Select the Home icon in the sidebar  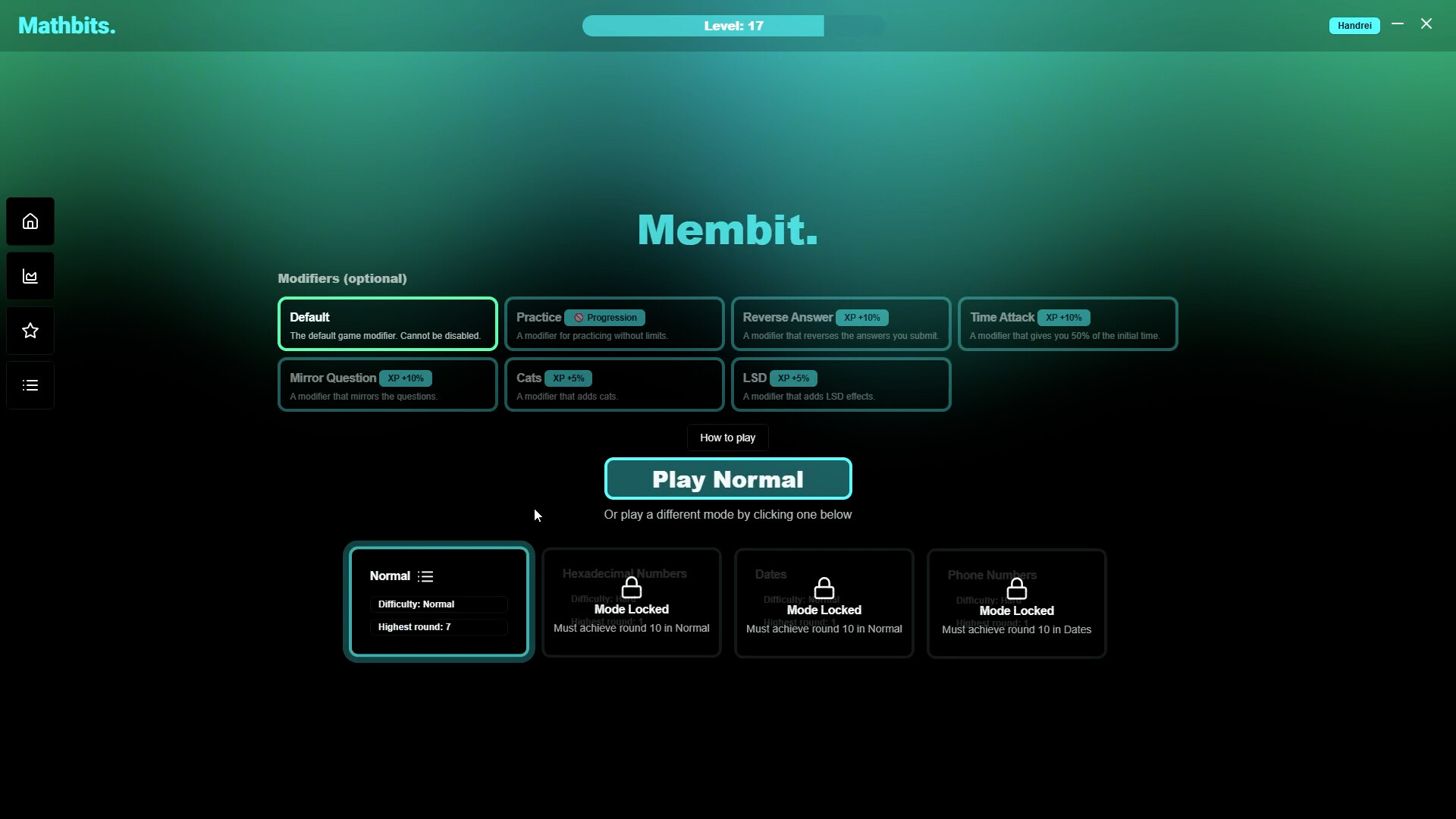pyautogui.click(x=30, y=221)
